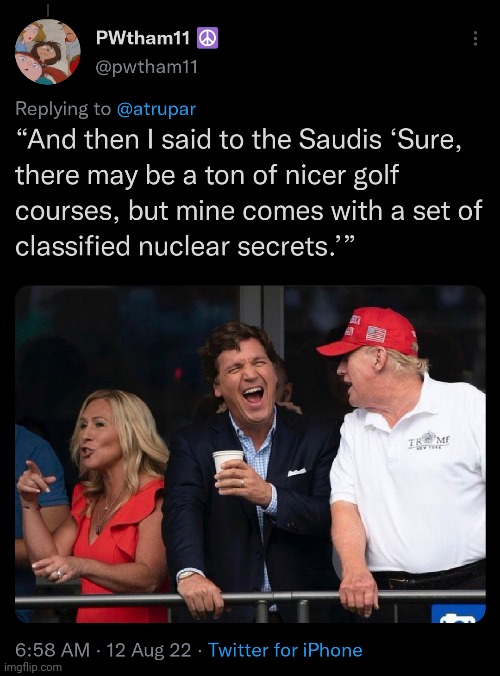Screen dimensions: 500x676
Task: Open the Twitter for iPhone source link
Action: point(285,650)
